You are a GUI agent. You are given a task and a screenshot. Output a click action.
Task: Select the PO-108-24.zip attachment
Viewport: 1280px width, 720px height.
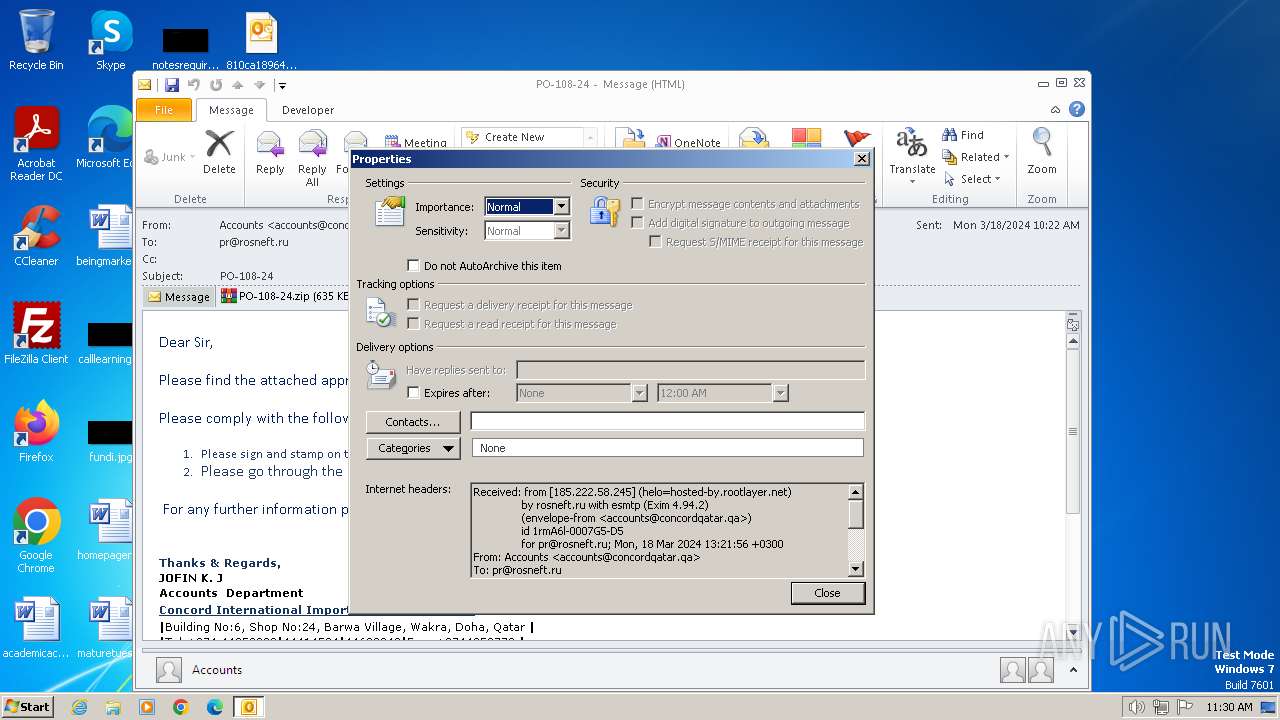[x=285, y=296]
